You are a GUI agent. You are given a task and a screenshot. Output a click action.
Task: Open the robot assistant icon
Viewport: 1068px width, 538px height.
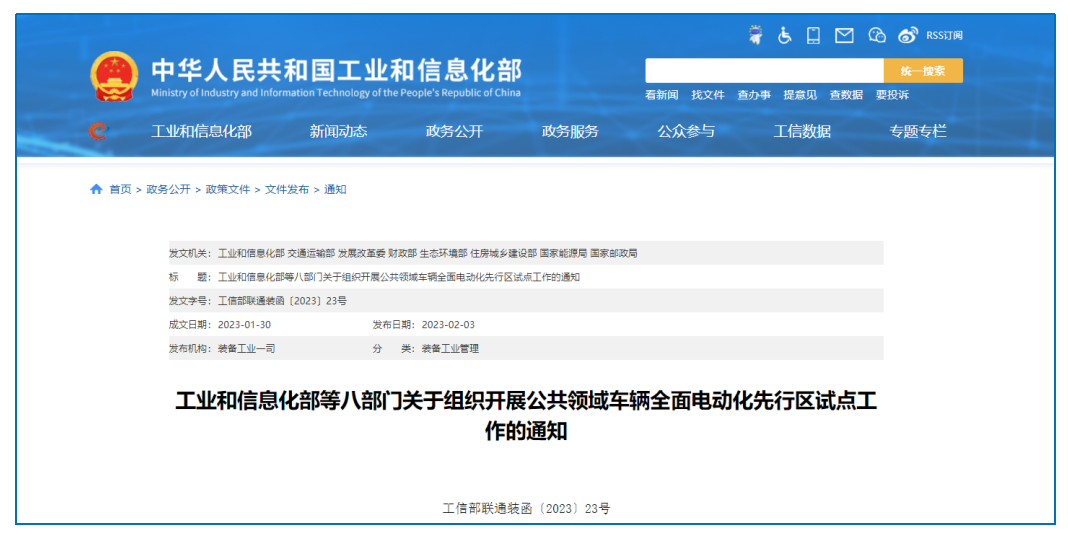[x=755, y=35]
